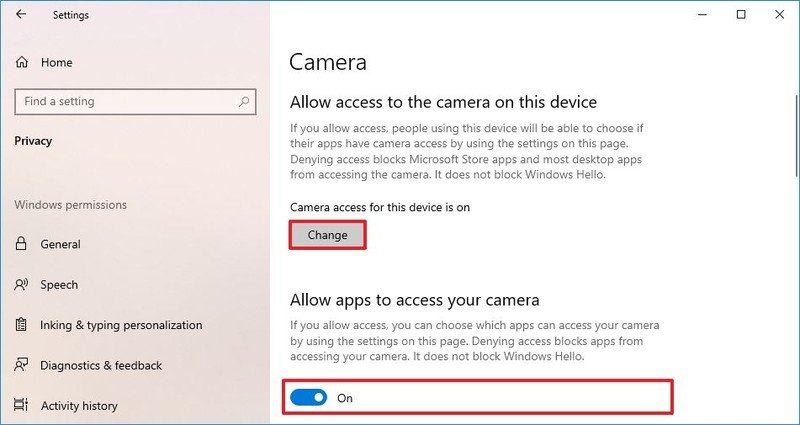Select the Diagnostics & feedback icon
This screenshot has height=425, width=800.
(x=21, y=365)
